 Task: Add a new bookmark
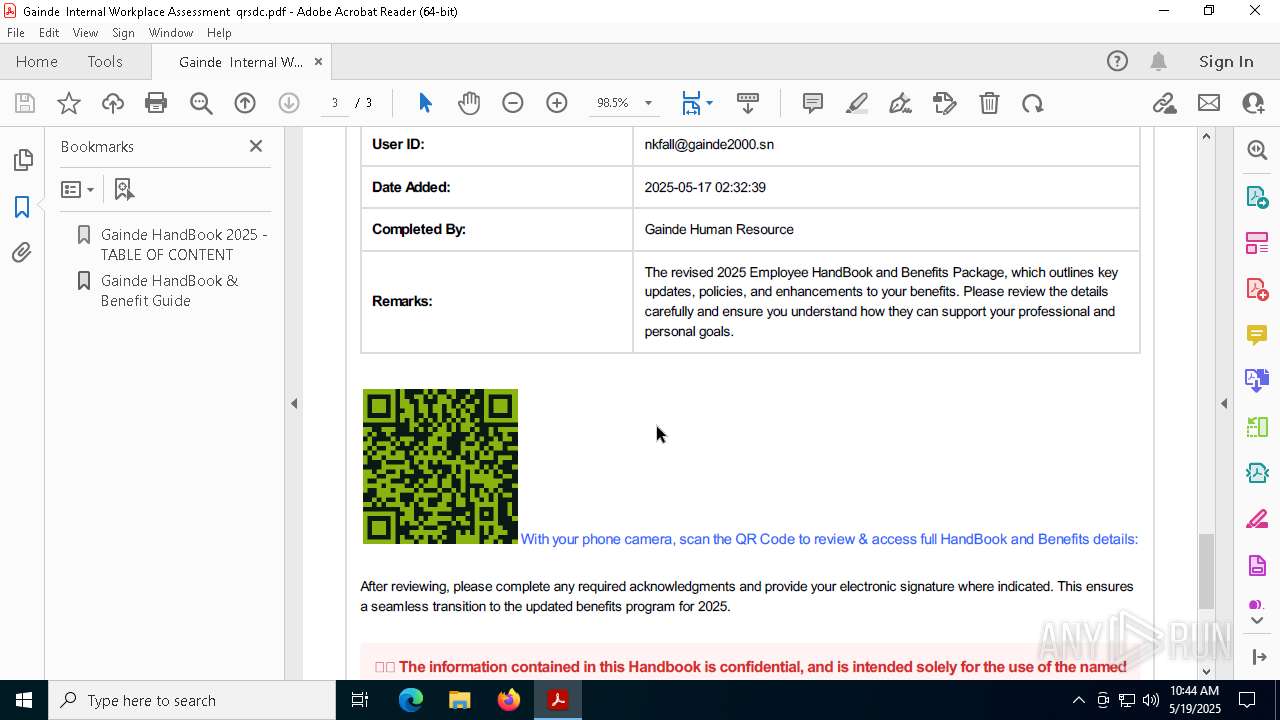[124, 189]
